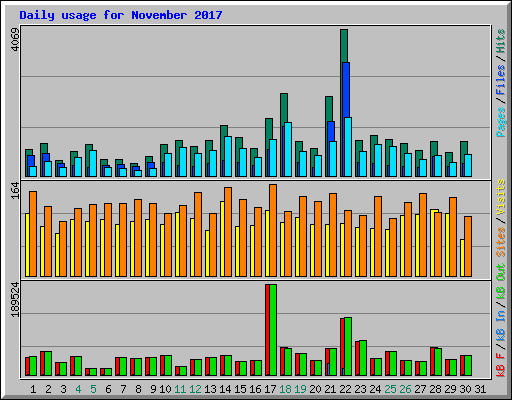Click the 'Hits' legend label
Image resolution: width=512 pixels, height=400 pixels.
tap(501, 41)
